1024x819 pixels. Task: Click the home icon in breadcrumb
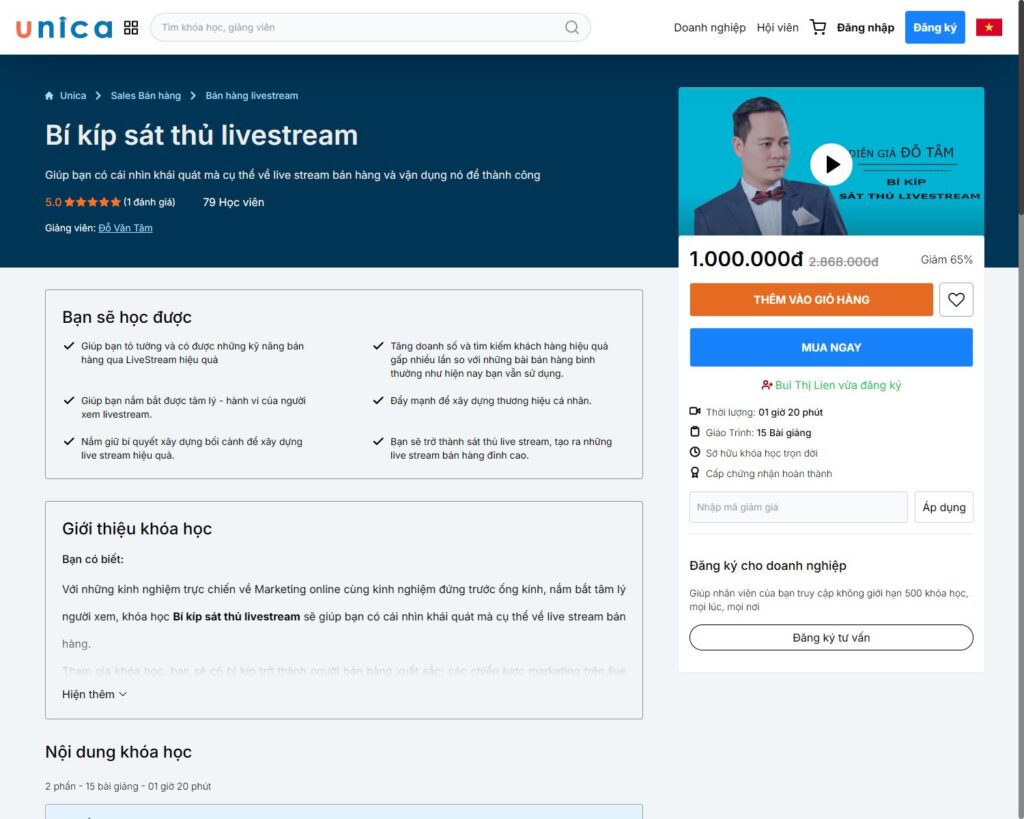pos(49,96)
